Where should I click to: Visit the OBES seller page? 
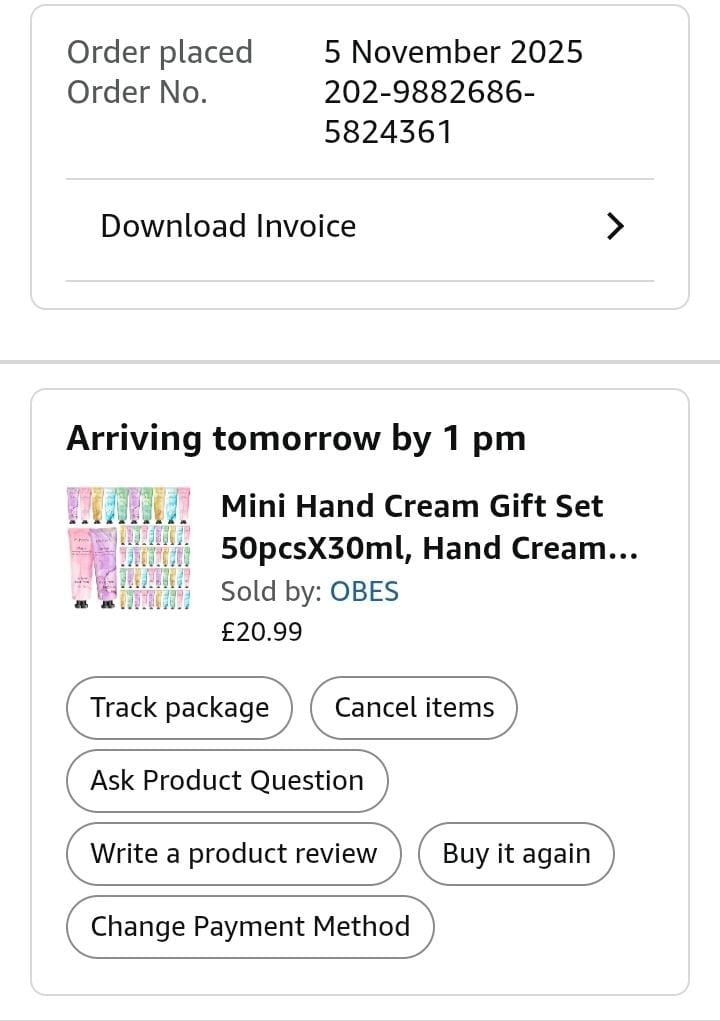click(x=364, y=591)
